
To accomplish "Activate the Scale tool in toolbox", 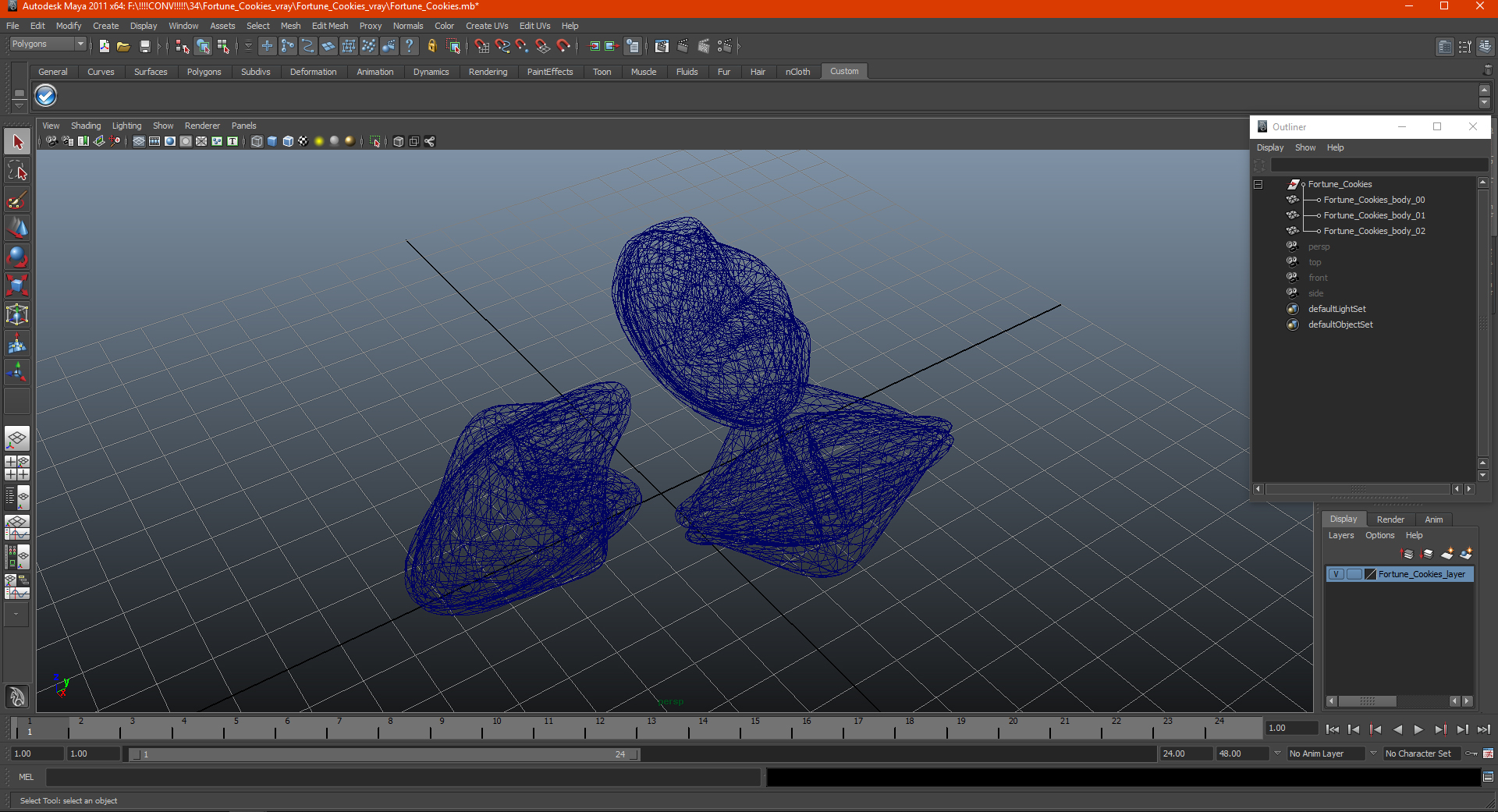I will click(x=17, y=285).
